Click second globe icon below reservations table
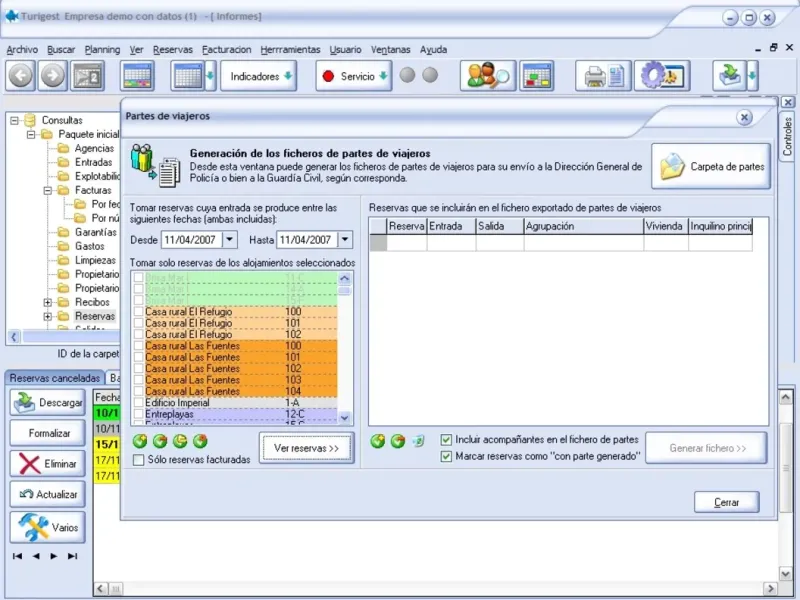The height and width of the screenshot is (600, 800). pos(397,441)
